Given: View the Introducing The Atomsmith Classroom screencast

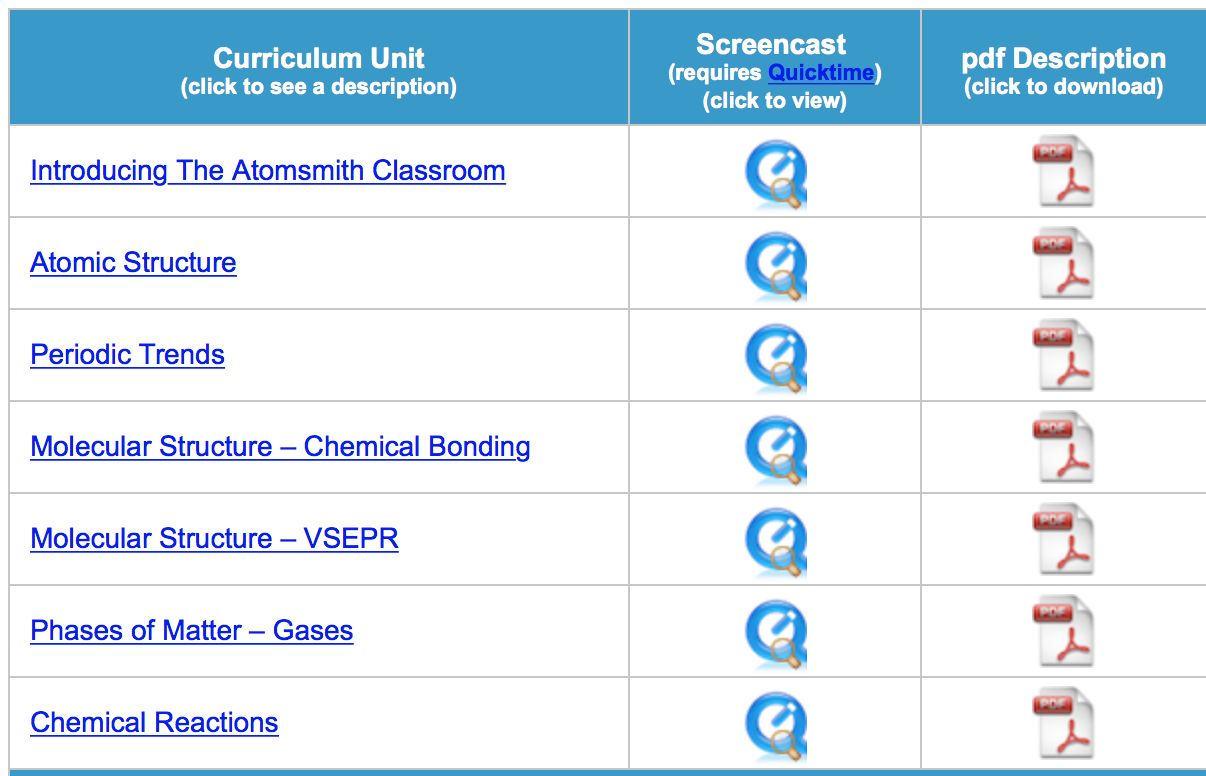Looking at the screenshot, I should click(775, 176).
